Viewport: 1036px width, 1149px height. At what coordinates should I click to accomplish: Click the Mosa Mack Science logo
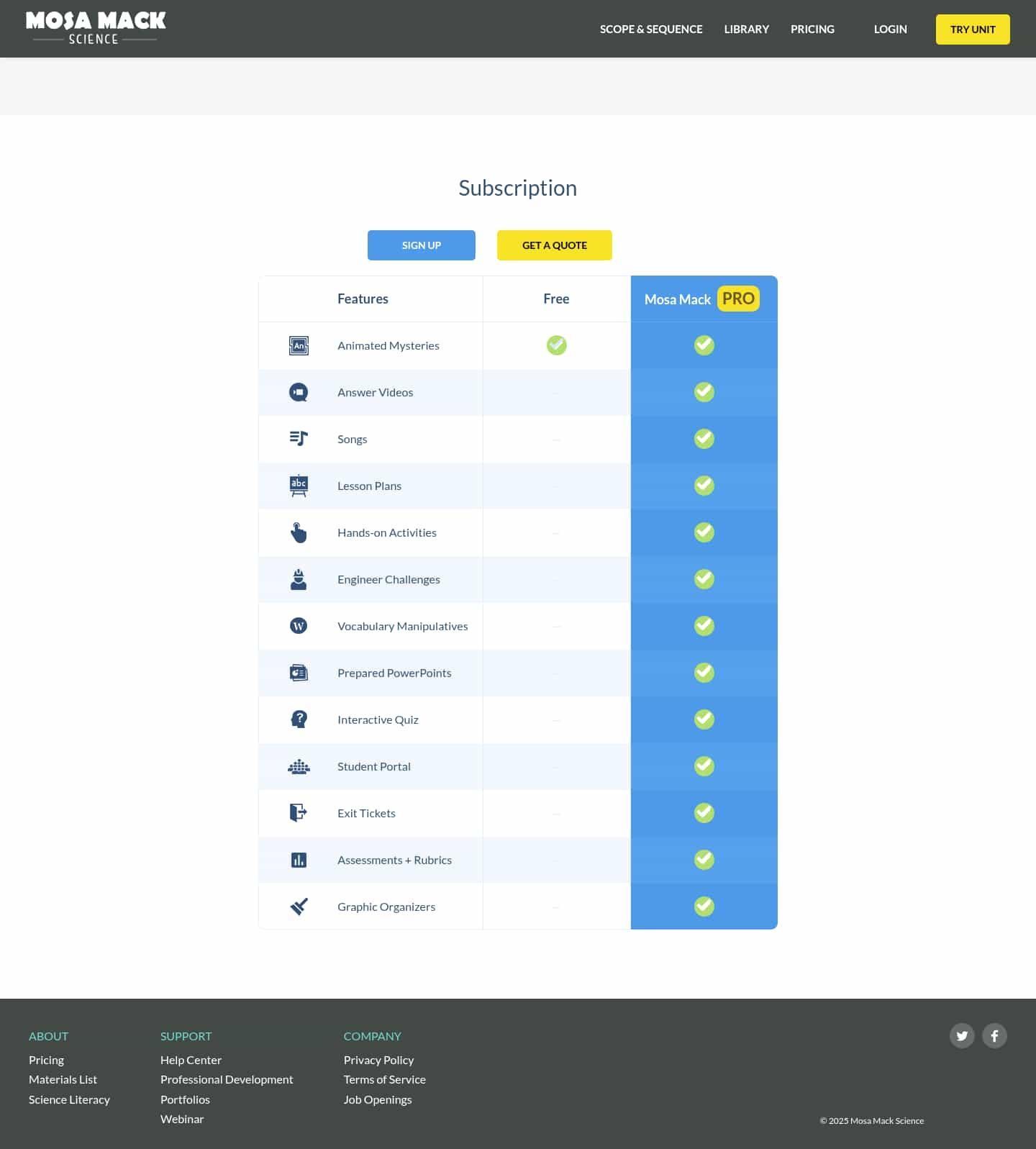(96, 29)
